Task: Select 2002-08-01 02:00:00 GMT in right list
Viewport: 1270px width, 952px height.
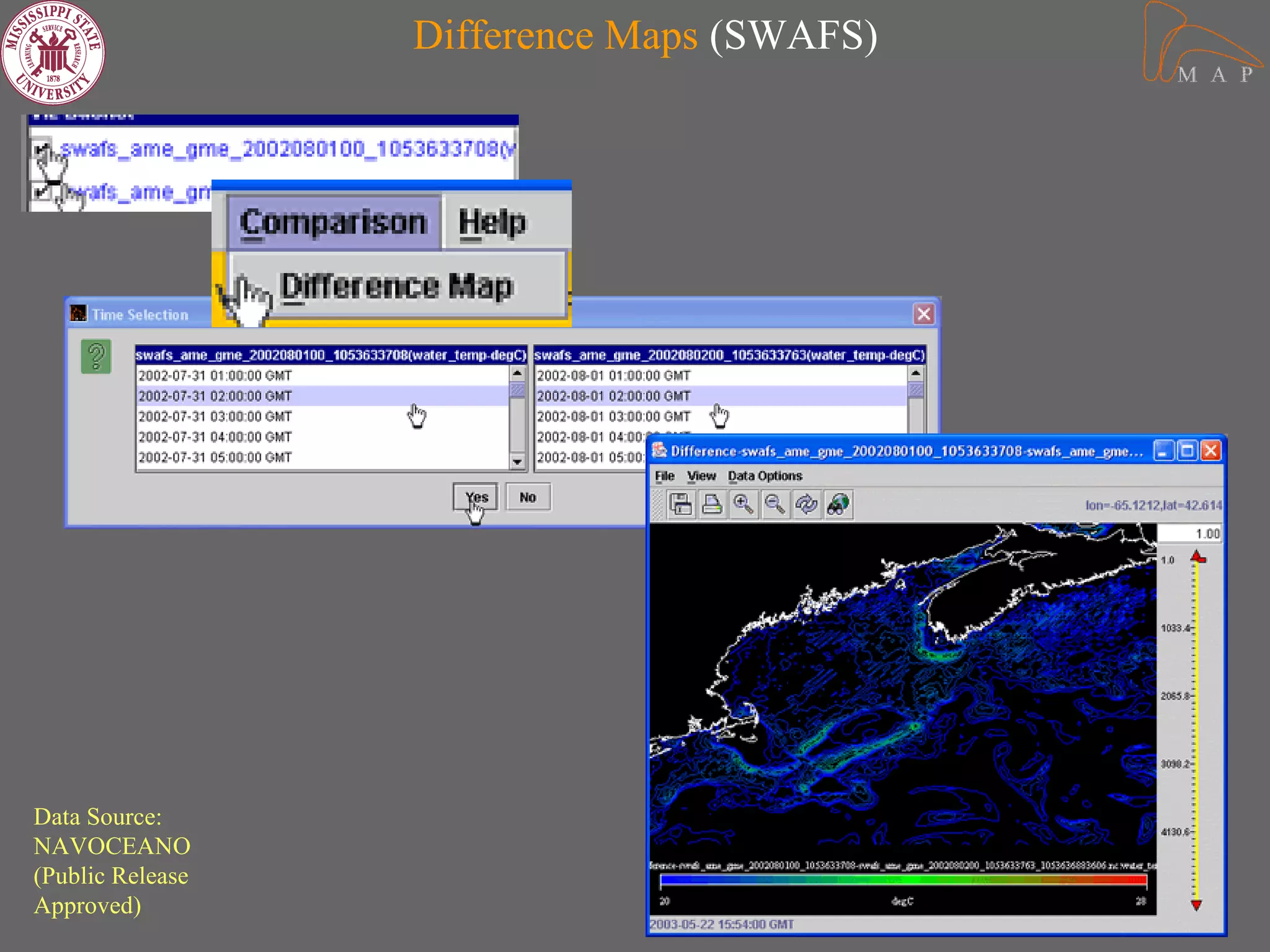Action: pos(721,396)
